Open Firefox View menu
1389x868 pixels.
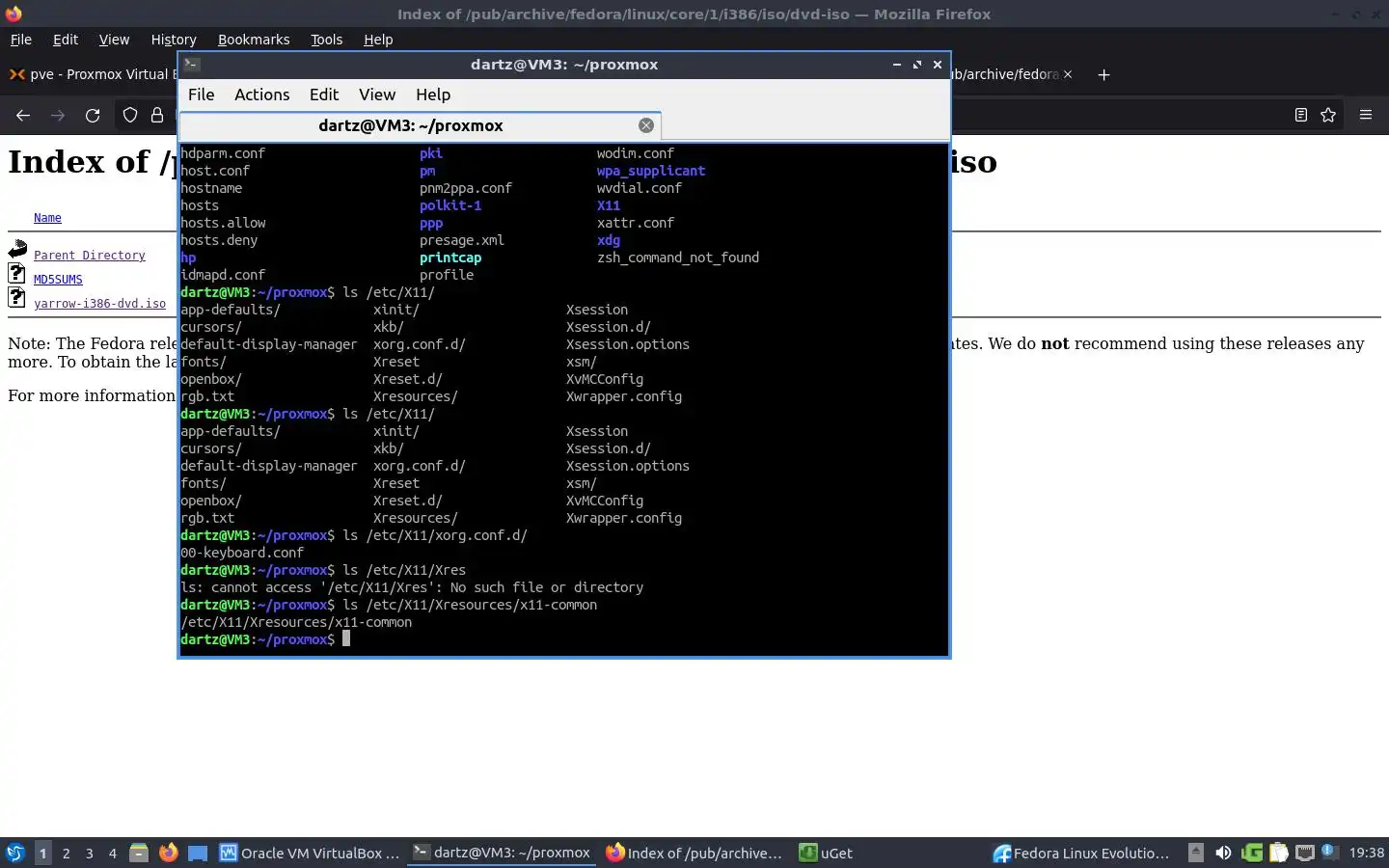point(114,40)
